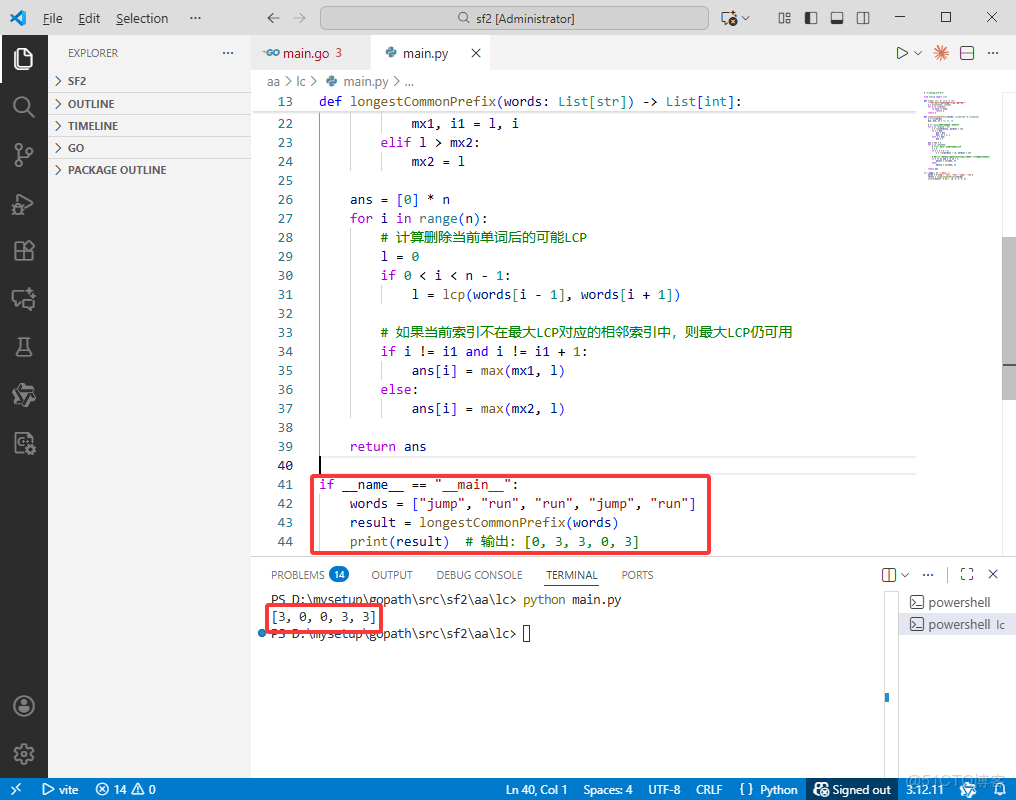The height and width of the screenshot is (800, 1016).
Task: Toggle the bottom Panel layout button
Action: click(837, 18)
